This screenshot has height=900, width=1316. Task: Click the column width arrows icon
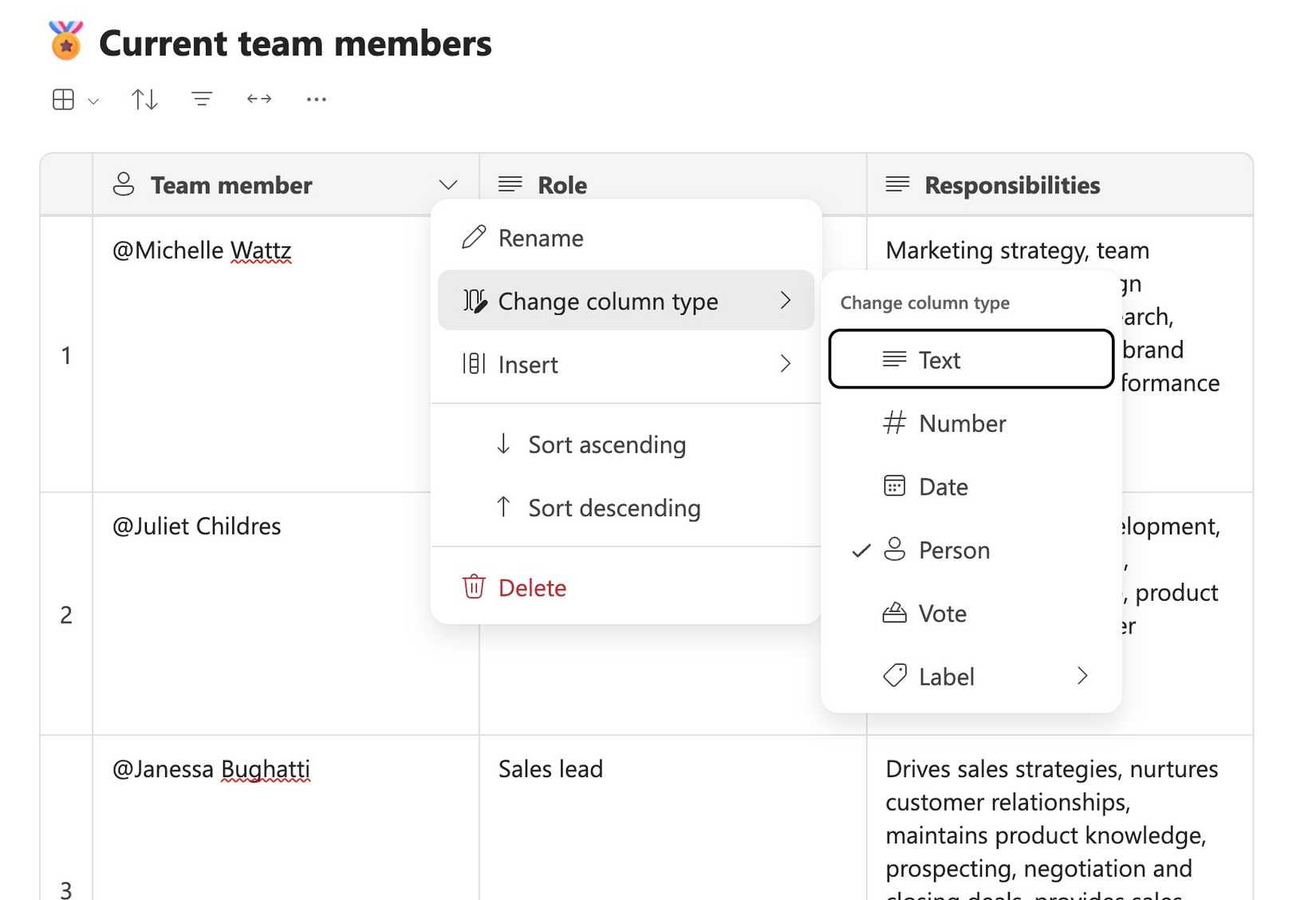tap(259, 99)
